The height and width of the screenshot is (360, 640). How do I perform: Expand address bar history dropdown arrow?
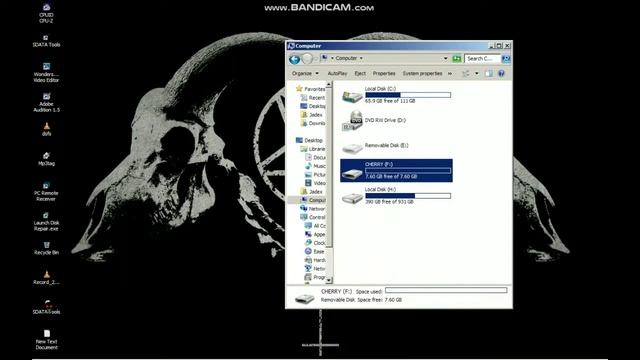pos(445,58)
